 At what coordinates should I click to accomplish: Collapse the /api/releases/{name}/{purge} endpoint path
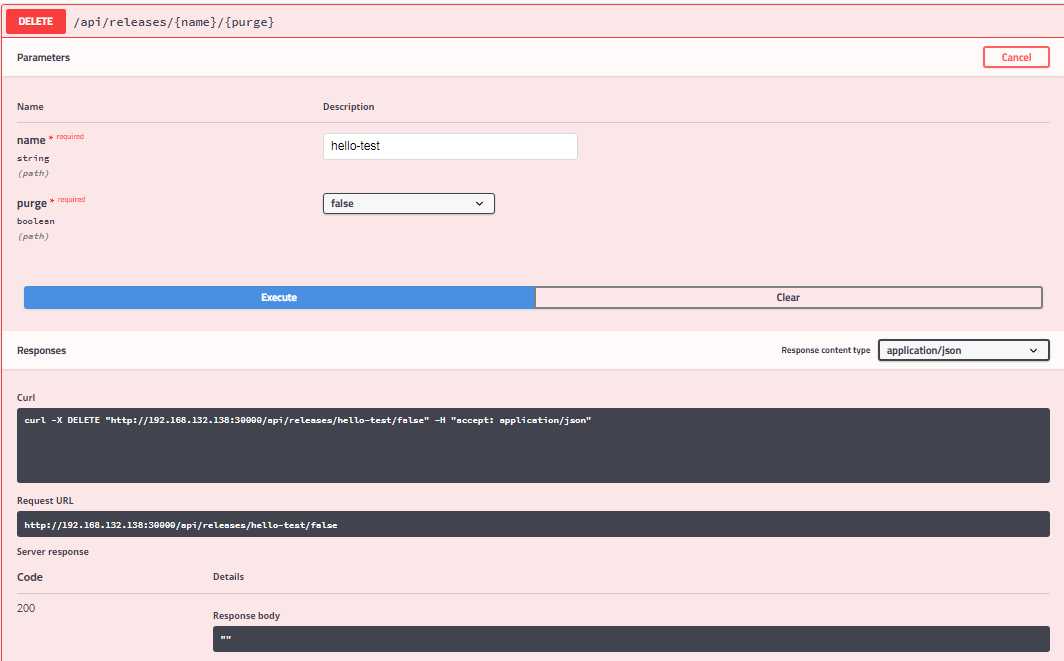pos(174,22)
